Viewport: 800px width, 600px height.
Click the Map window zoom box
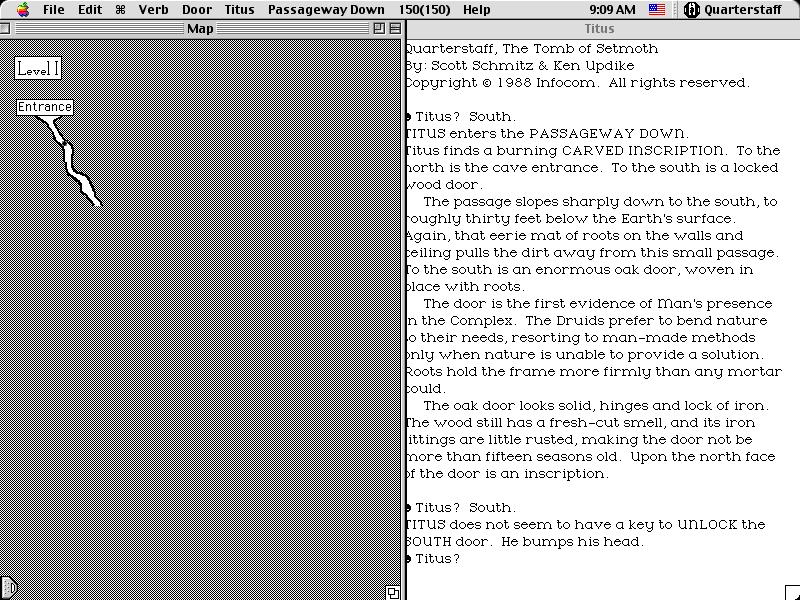(379, 29)
